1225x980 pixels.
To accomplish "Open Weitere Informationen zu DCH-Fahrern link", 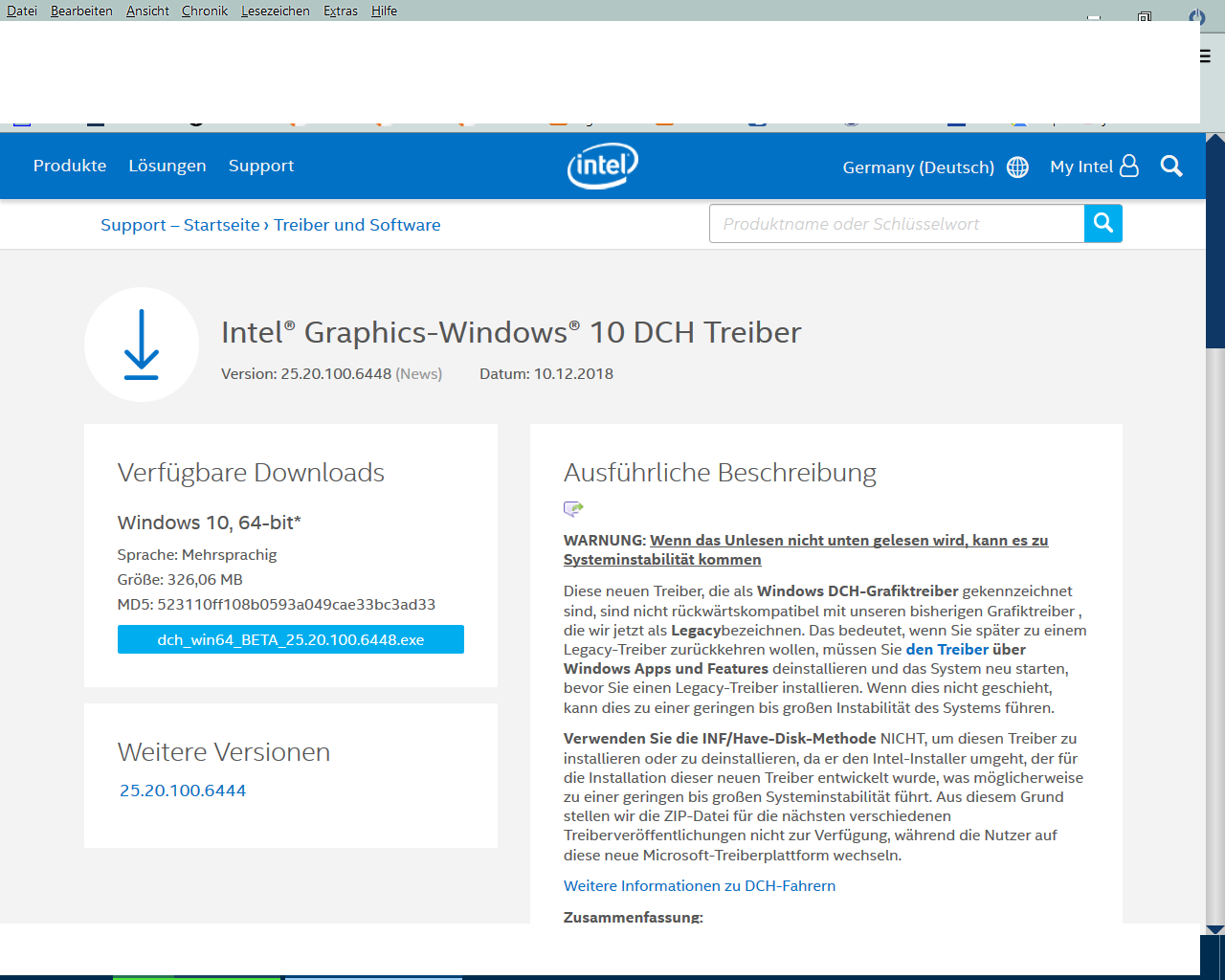I will click(x=700, y=885).
